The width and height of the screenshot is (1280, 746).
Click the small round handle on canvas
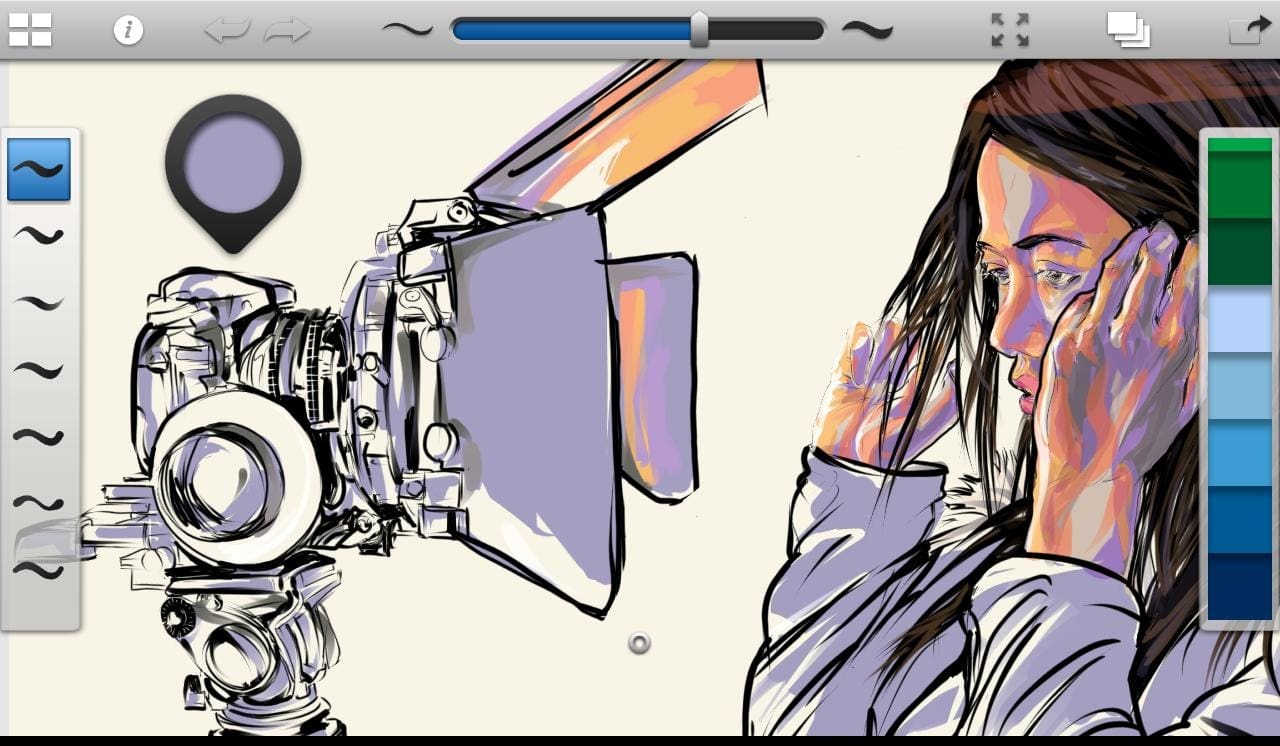click(639, 643)
